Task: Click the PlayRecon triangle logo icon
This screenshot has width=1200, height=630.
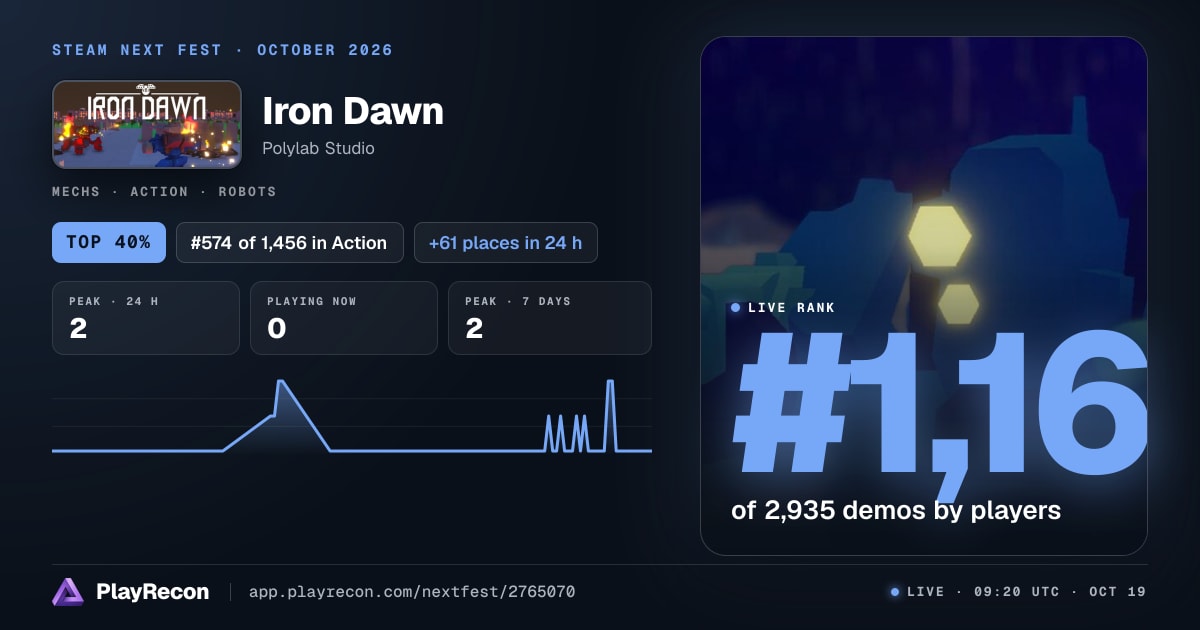Action: click(68, 592)
